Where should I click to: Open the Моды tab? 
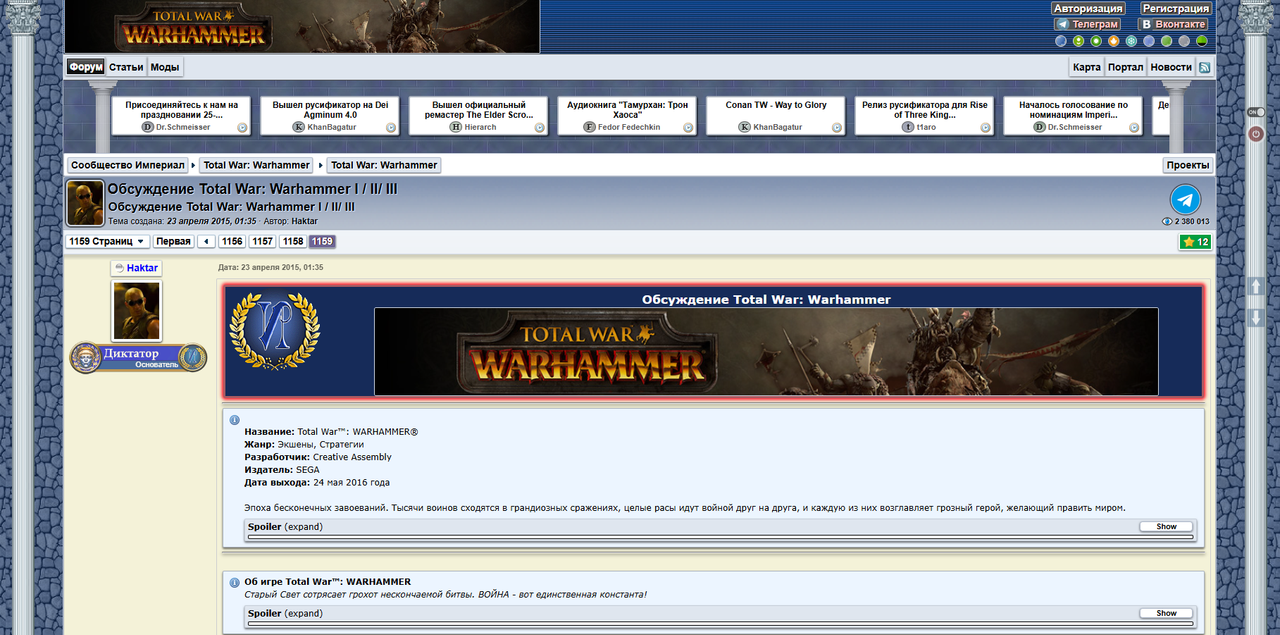tap(165, 67)
